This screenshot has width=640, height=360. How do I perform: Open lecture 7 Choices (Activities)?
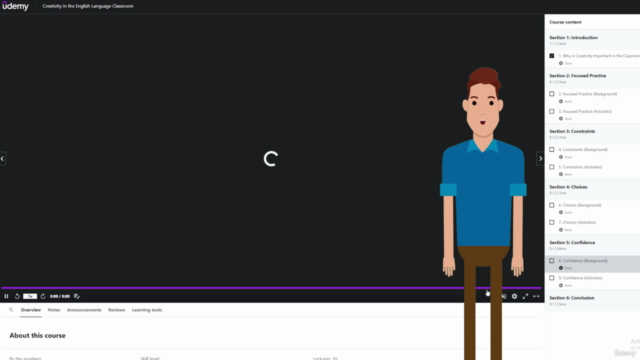click(577, 222)
